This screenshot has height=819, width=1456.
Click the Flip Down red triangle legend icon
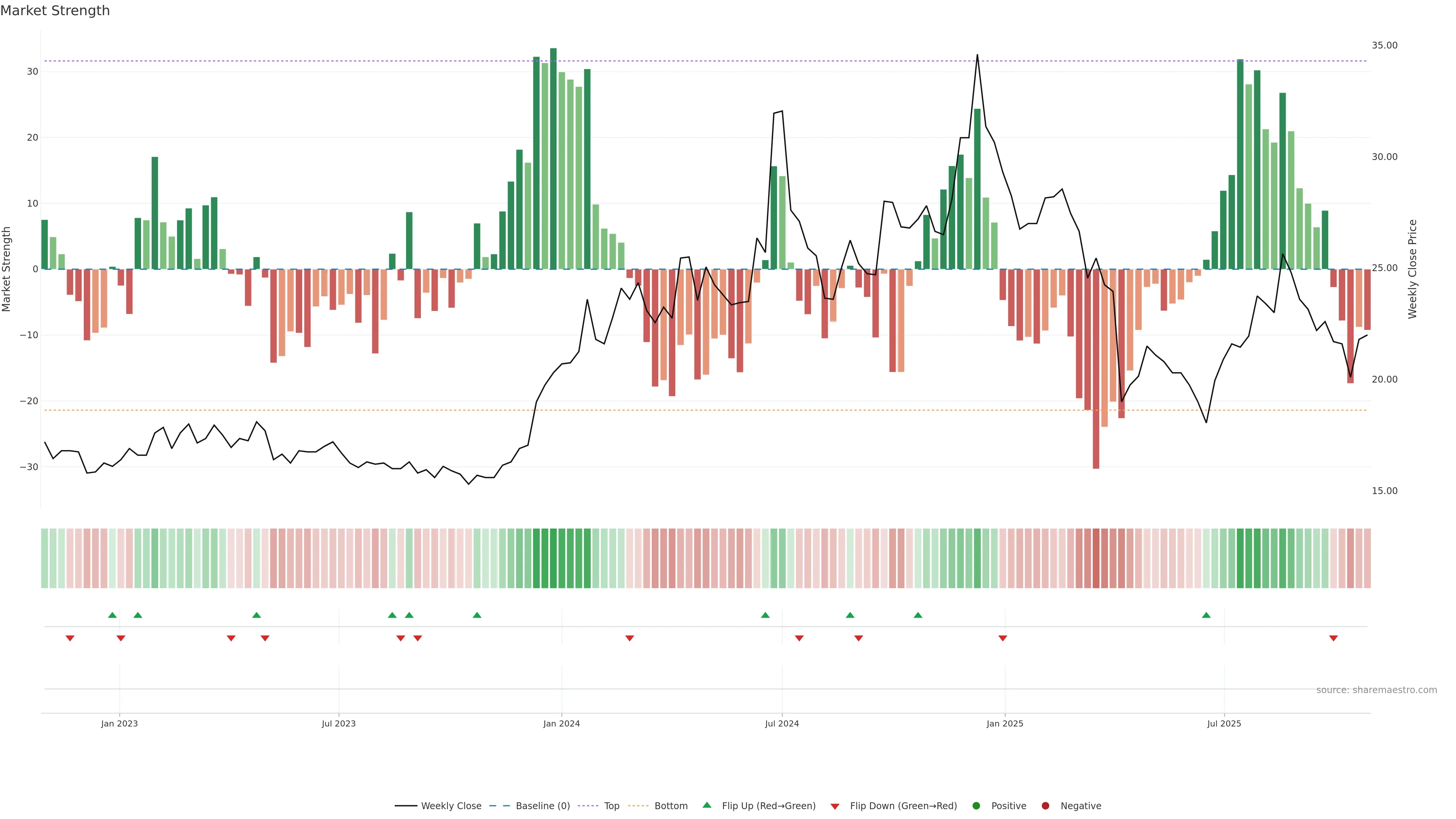pos(835,806)
